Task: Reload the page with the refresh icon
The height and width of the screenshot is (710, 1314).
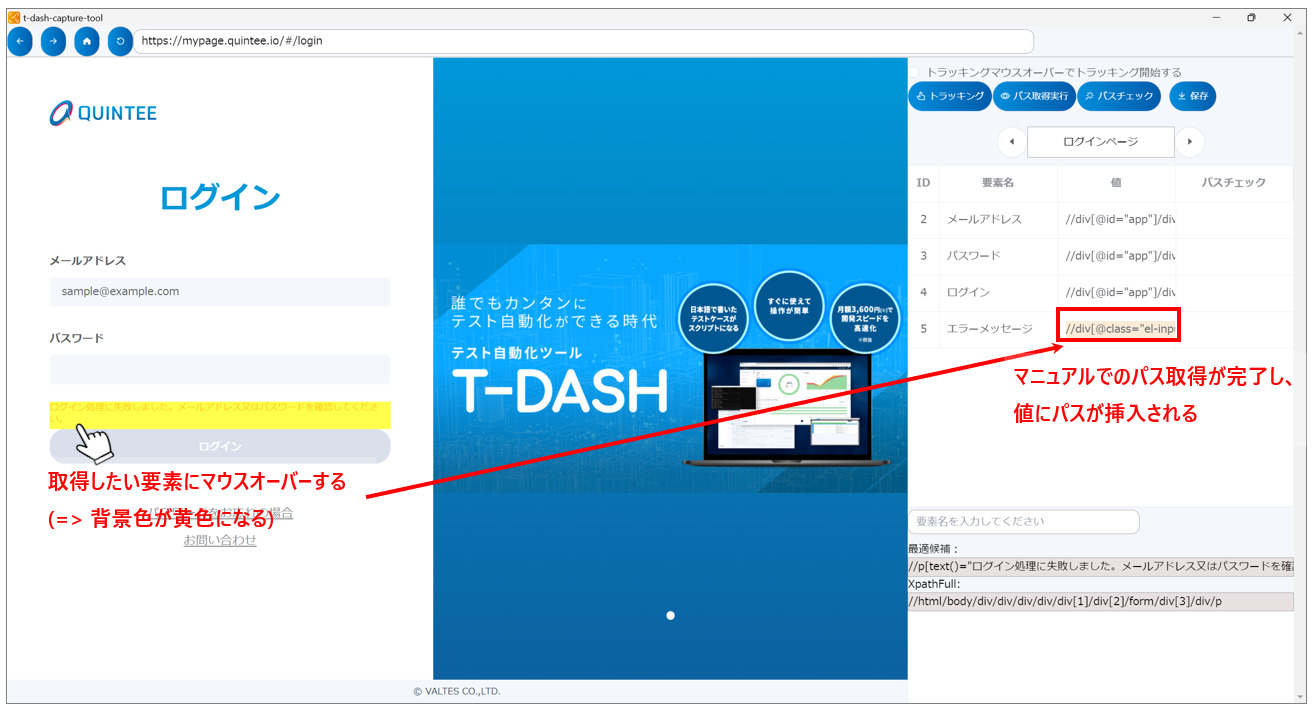Action: [120, 41]
